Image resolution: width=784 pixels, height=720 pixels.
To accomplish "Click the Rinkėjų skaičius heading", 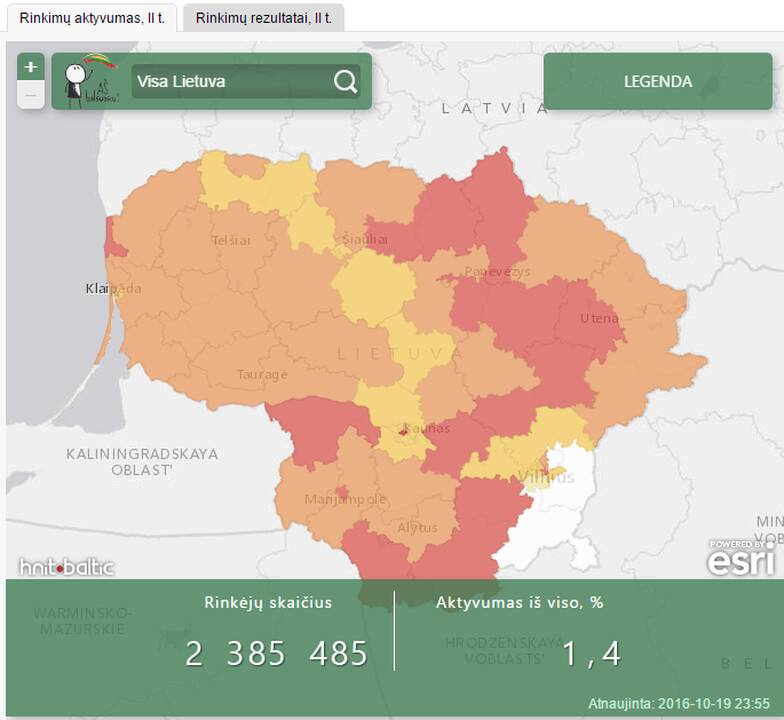I will pos(268,602).
